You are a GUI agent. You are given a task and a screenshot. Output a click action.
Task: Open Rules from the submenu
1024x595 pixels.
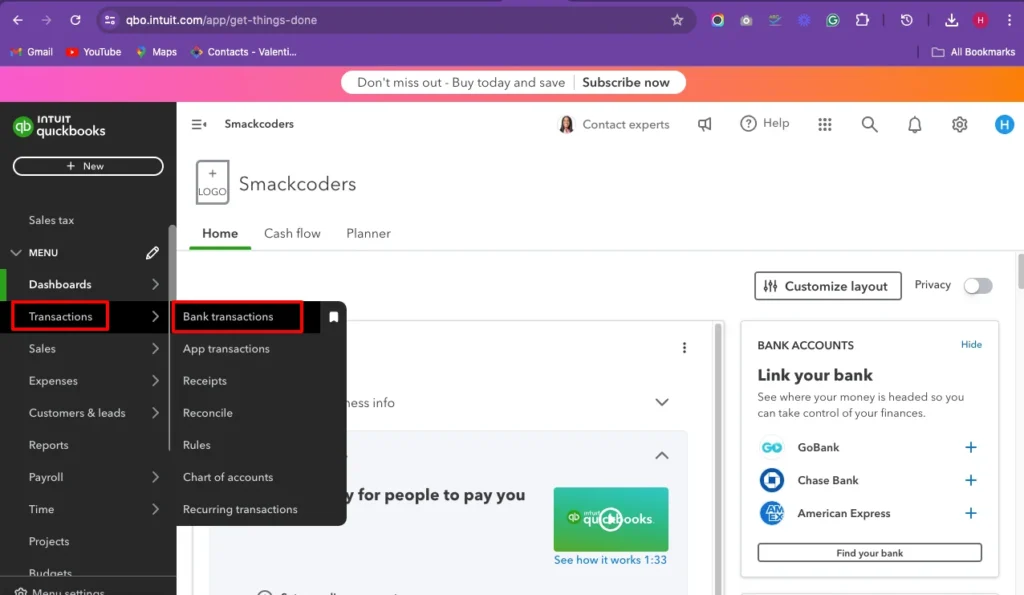coord(197,445)
